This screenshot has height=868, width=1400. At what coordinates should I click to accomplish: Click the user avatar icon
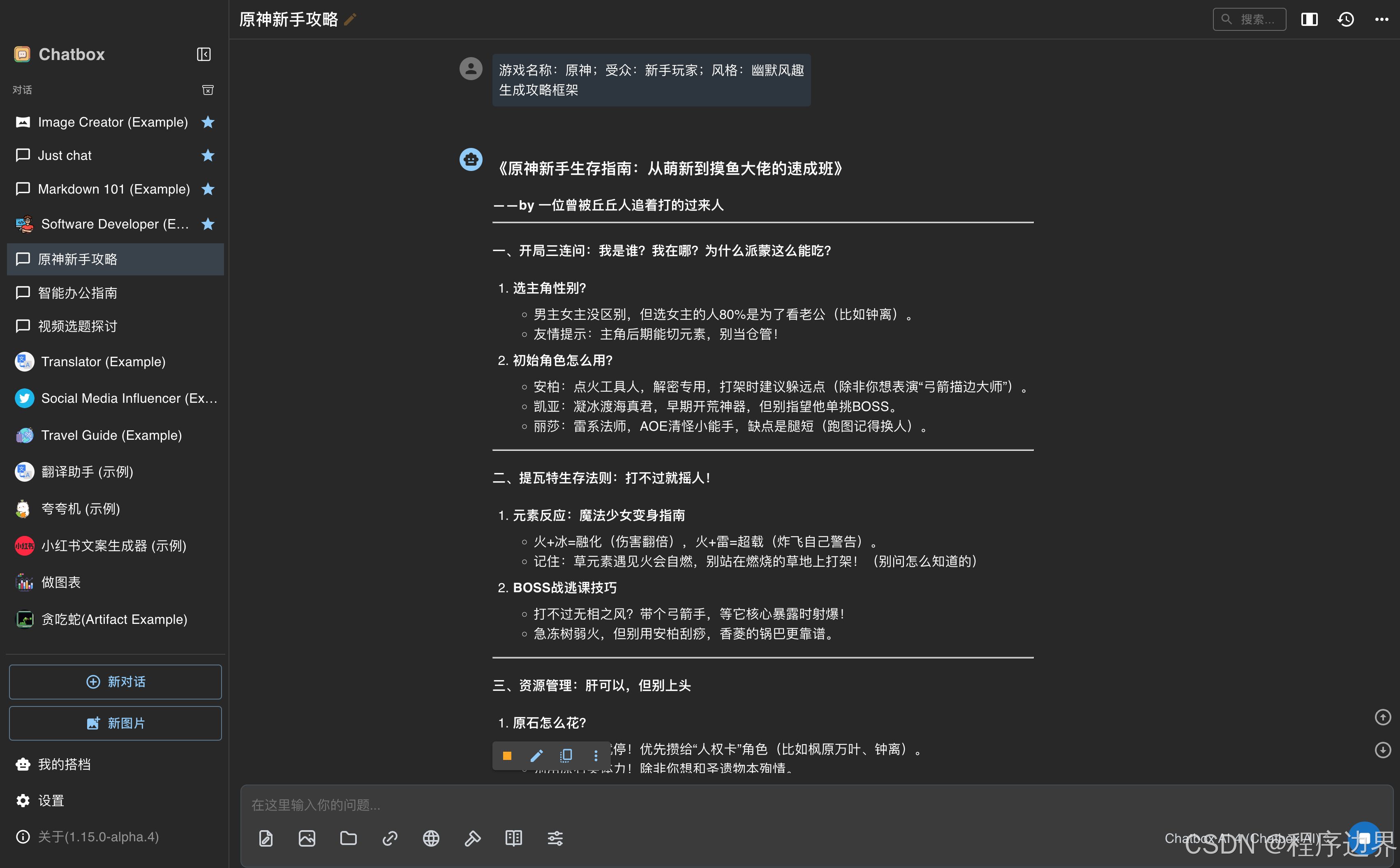[471, 69]
